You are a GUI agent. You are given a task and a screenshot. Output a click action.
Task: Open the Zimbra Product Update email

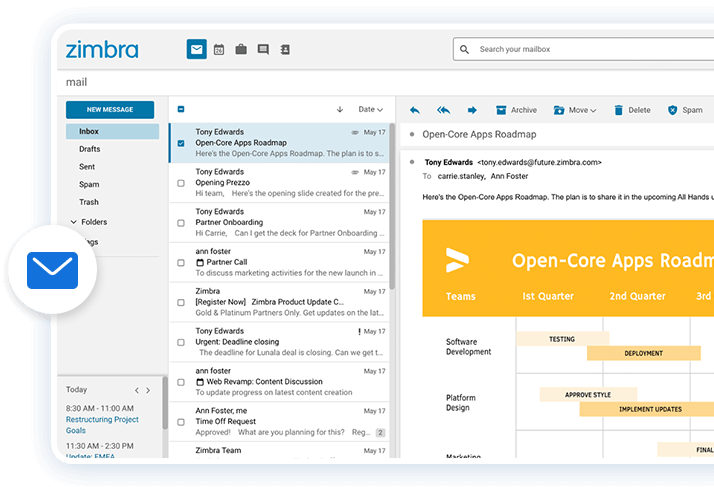(279, 302)
